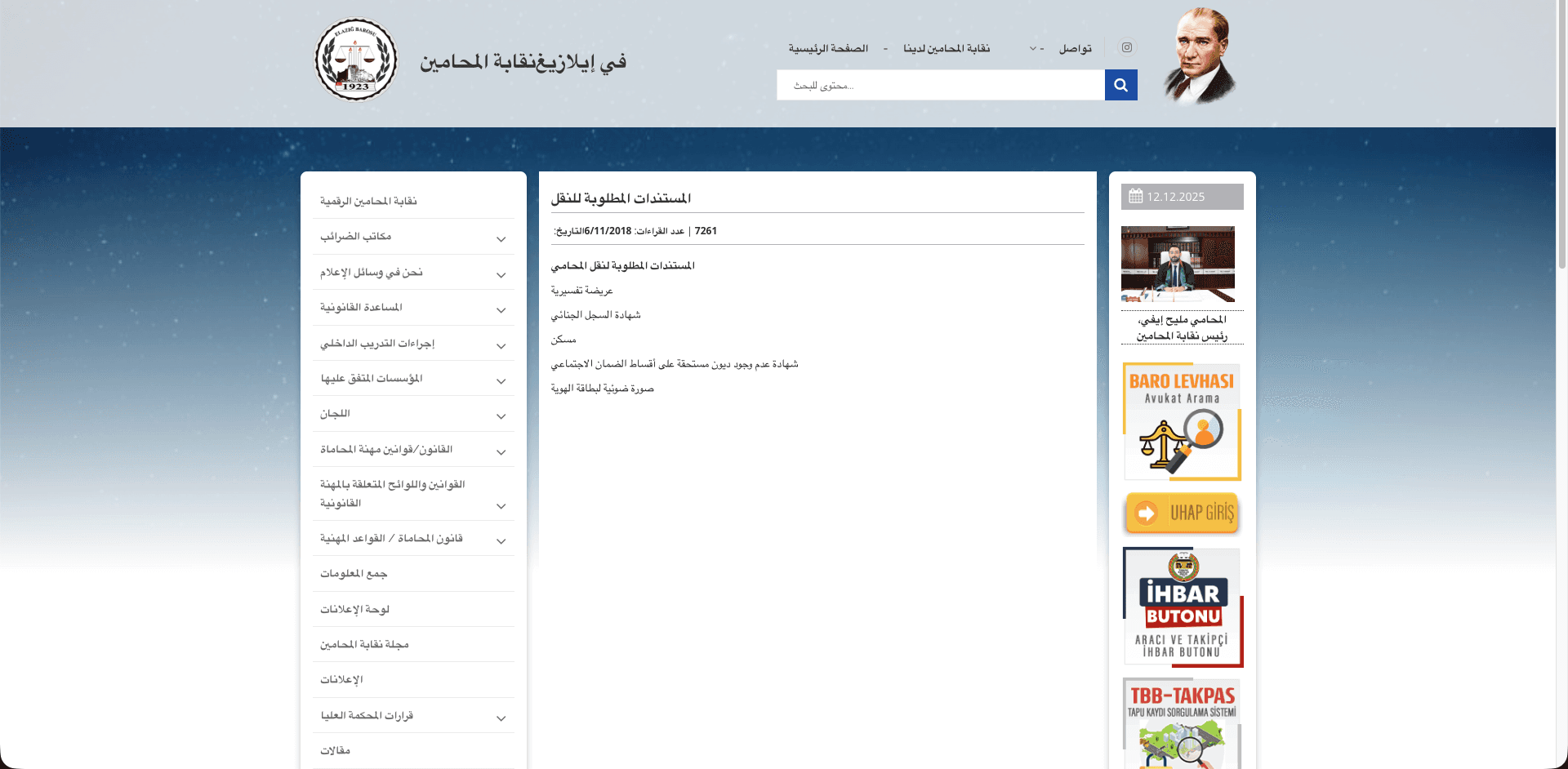Click the text عريضة تفسيرية

tap(581, 291)
